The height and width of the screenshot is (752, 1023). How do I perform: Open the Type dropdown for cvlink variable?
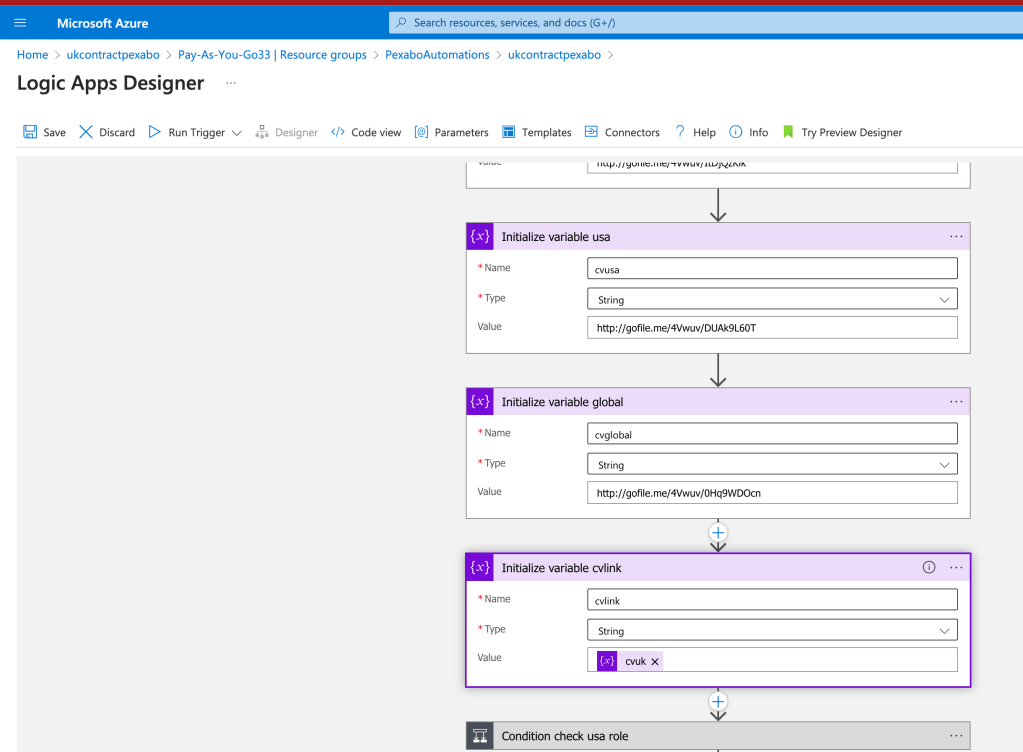click(772, 630)
